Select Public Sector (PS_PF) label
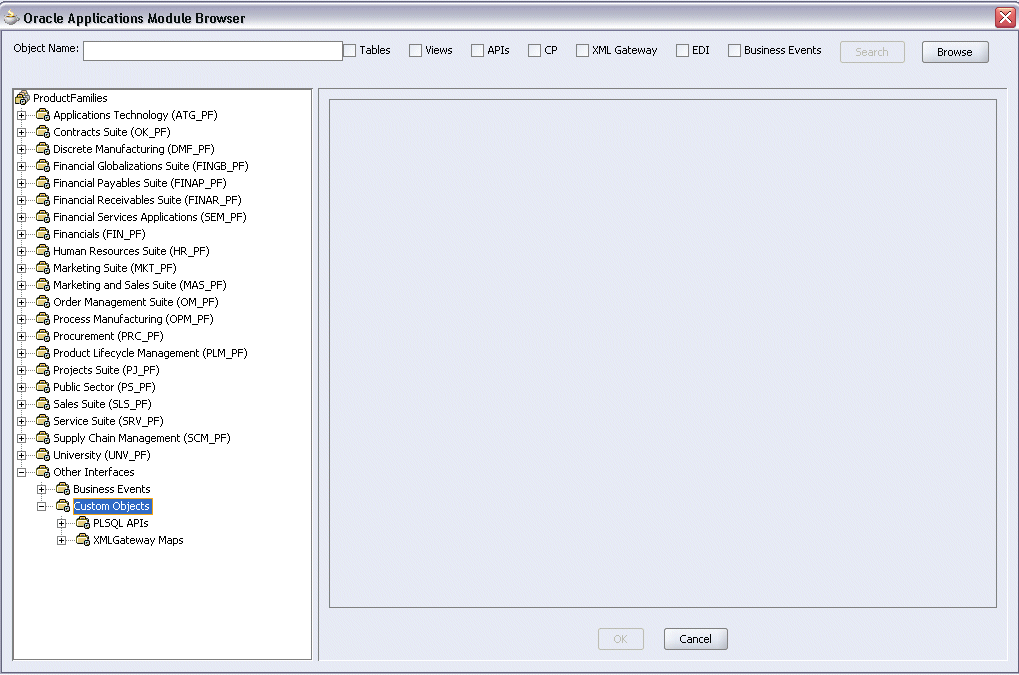The height and width of the screenshot is (675, 1019). click(x=104, y=387)
